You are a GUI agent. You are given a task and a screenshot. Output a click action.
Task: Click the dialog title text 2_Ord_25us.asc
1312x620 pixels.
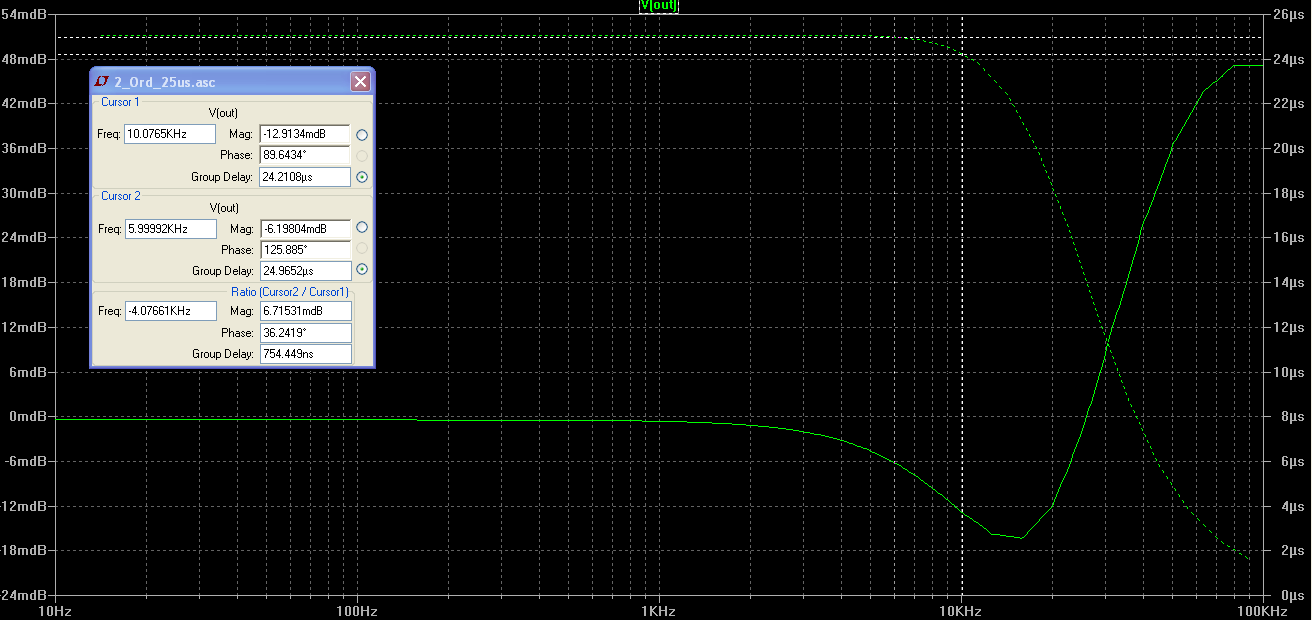point(165,82)
